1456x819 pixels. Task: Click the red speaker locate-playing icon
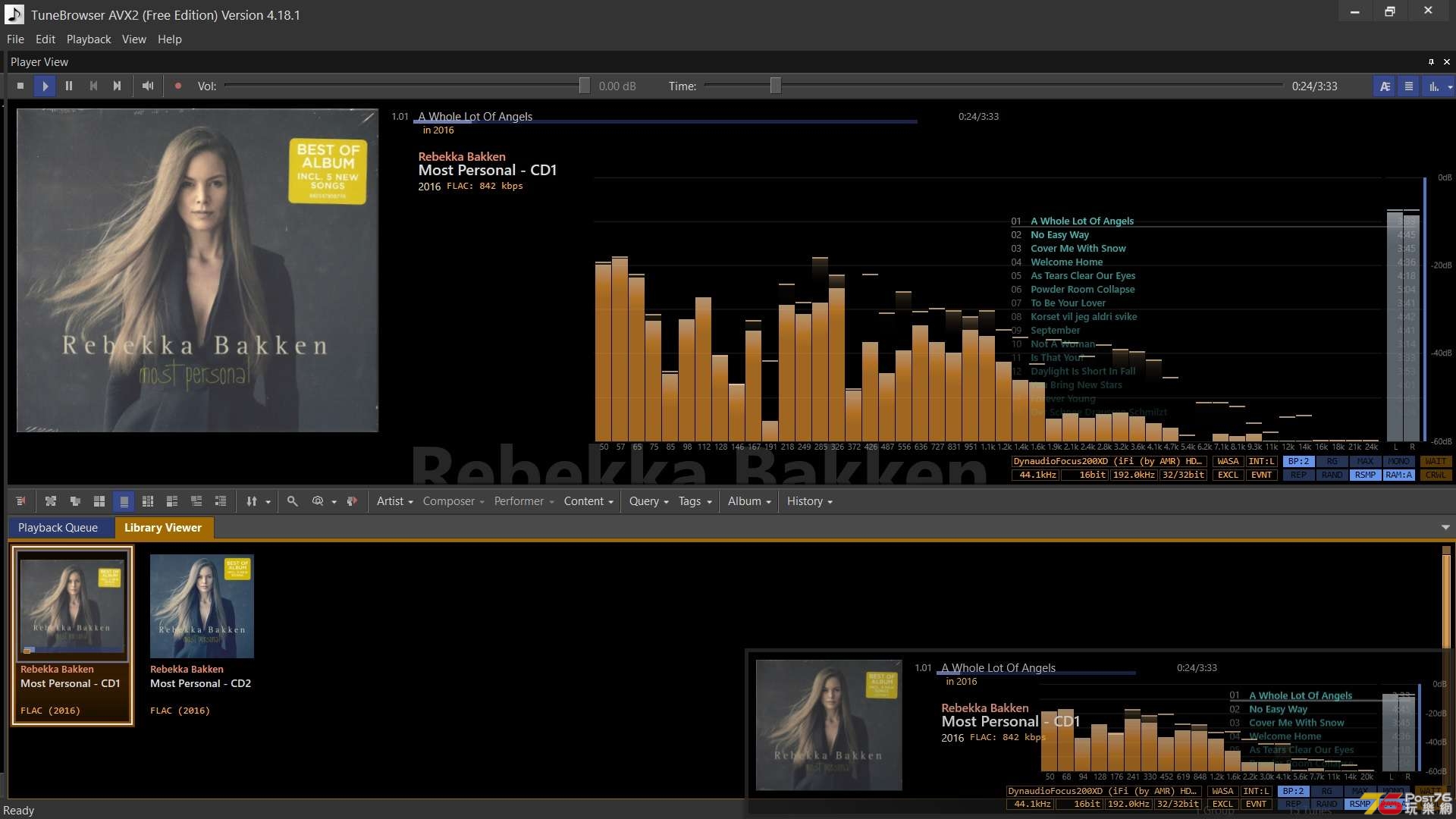[352, 501]
